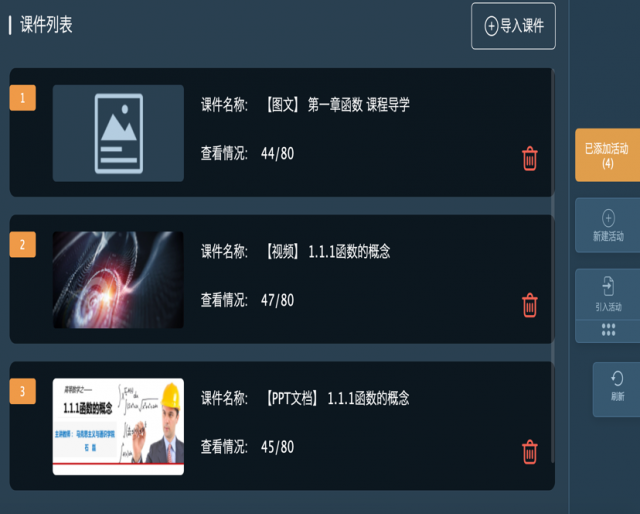Click the refresh arrow icon above 刷新
This screenshot has height=514, width=640.
617,378
